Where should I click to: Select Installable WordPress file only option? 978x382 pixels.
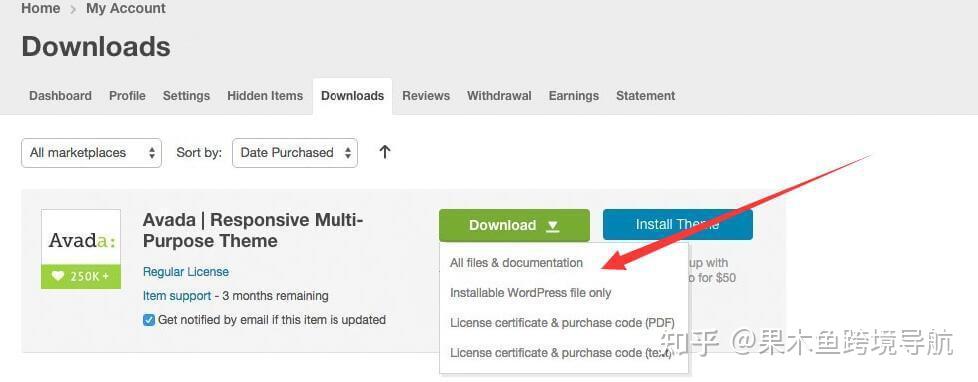coord(531,293)
